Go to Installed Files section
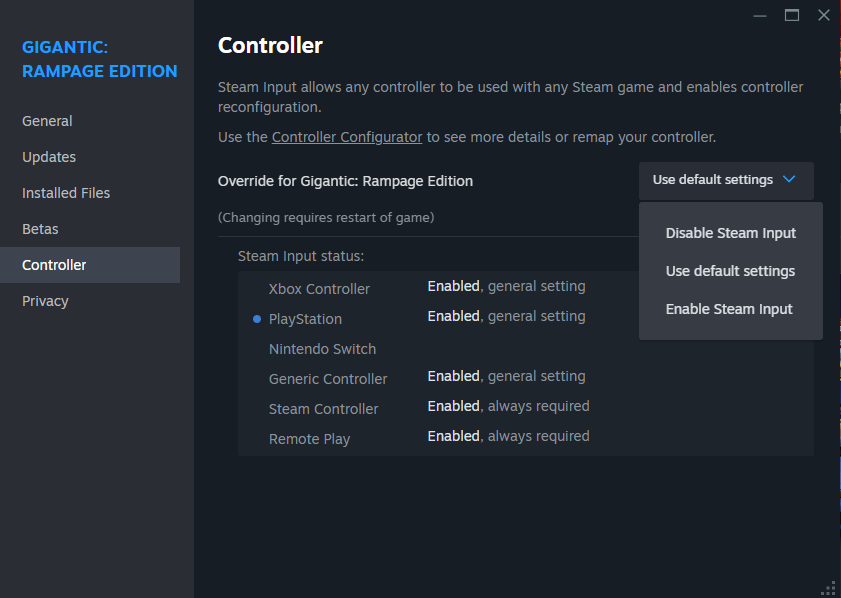841x598 pixels. click(x=66, y=193)
